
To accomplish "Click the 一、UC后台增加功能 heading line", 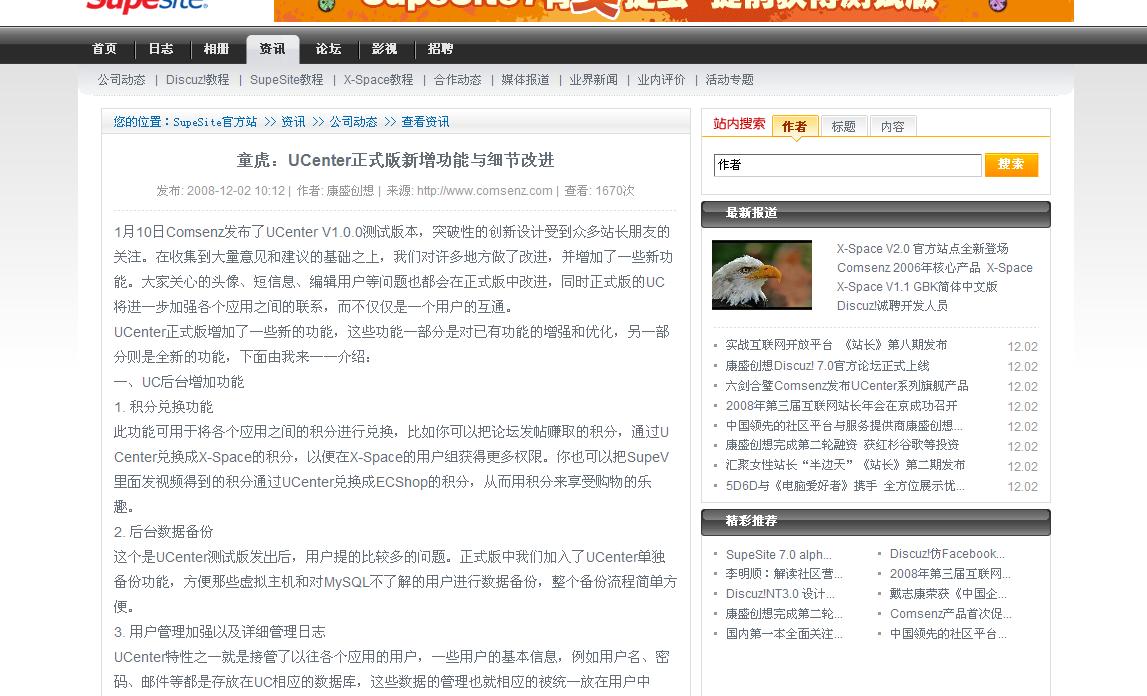I will click(179, 382).
